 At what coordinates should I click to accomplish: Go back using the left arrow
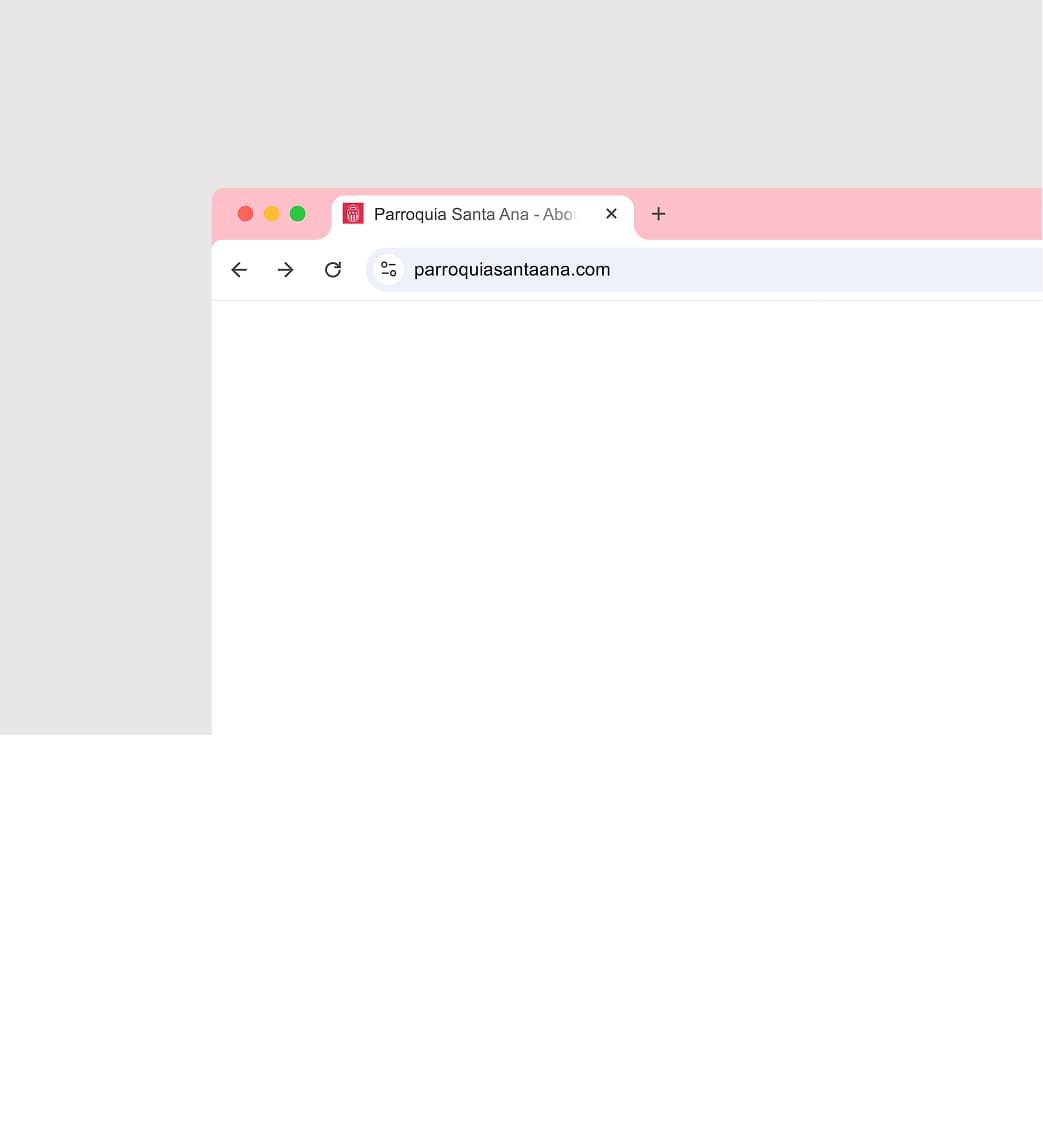[239, 270]
